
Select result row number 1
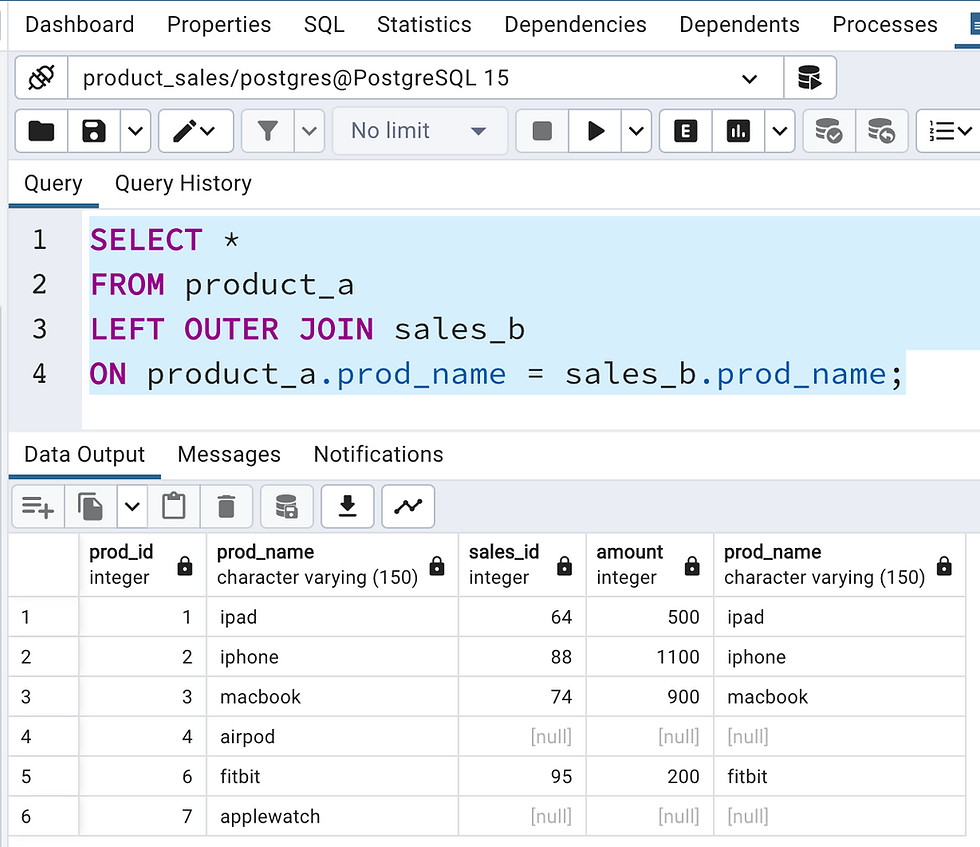[x=44, y=617]
